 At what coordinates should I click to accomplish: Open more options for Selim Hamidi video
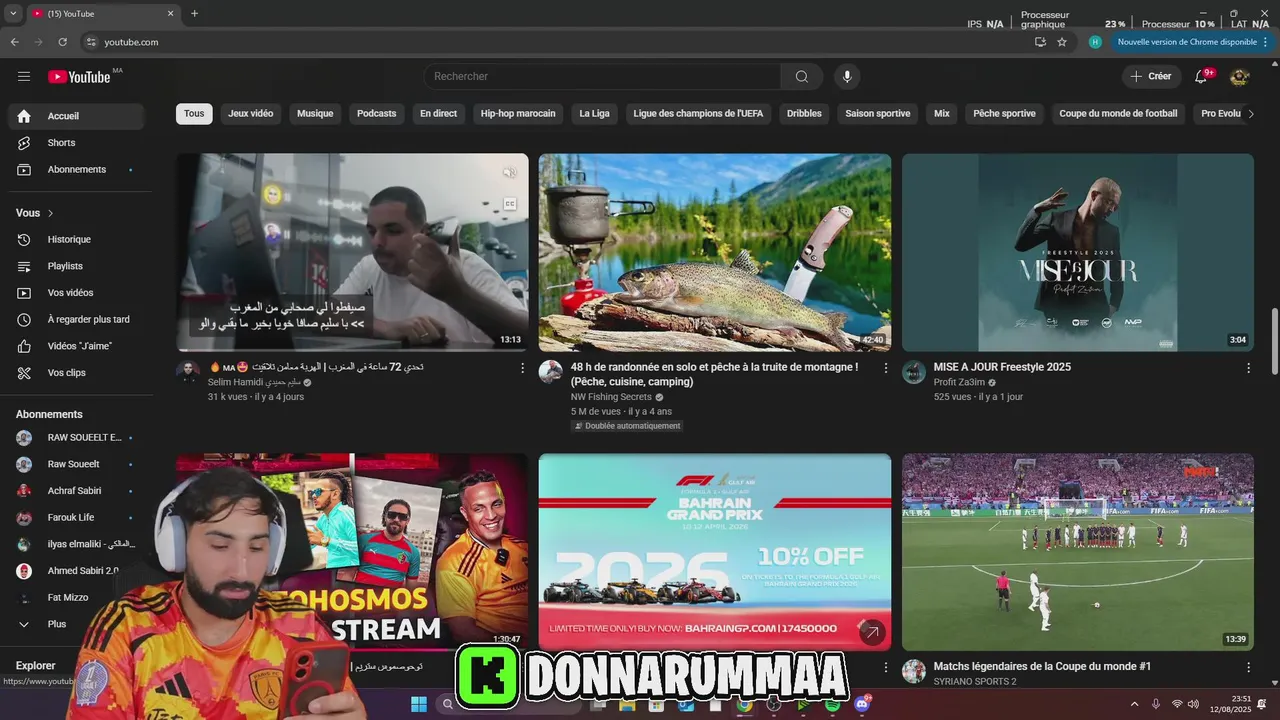click(522, 368)
